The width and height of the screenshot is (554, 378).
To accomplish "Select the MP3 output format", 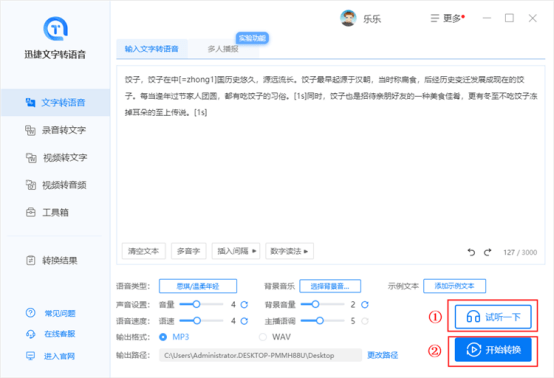I will (x=163, y=337).
